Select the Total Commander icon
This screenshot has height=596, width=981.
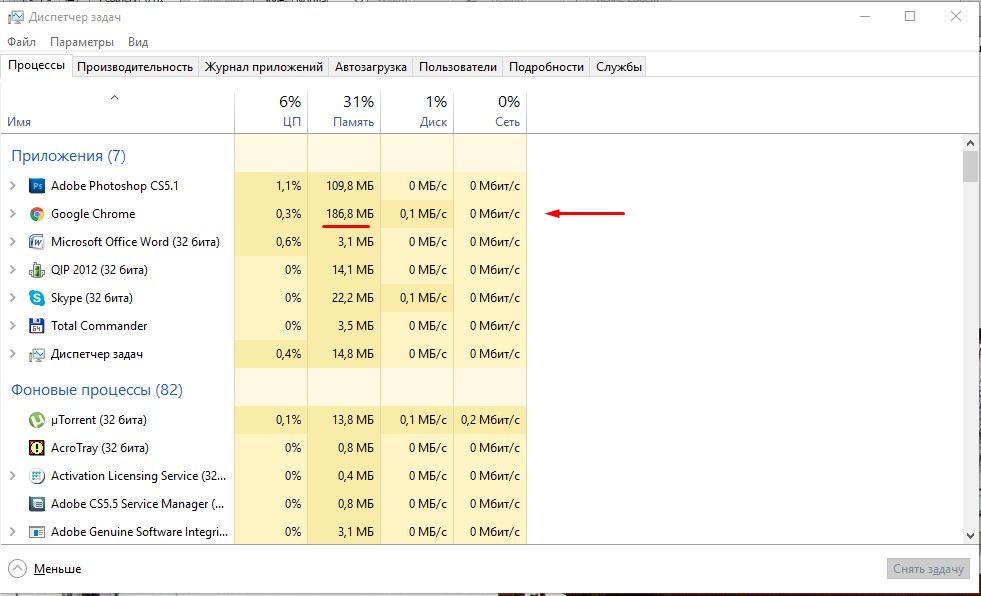(x=37, y=326)
